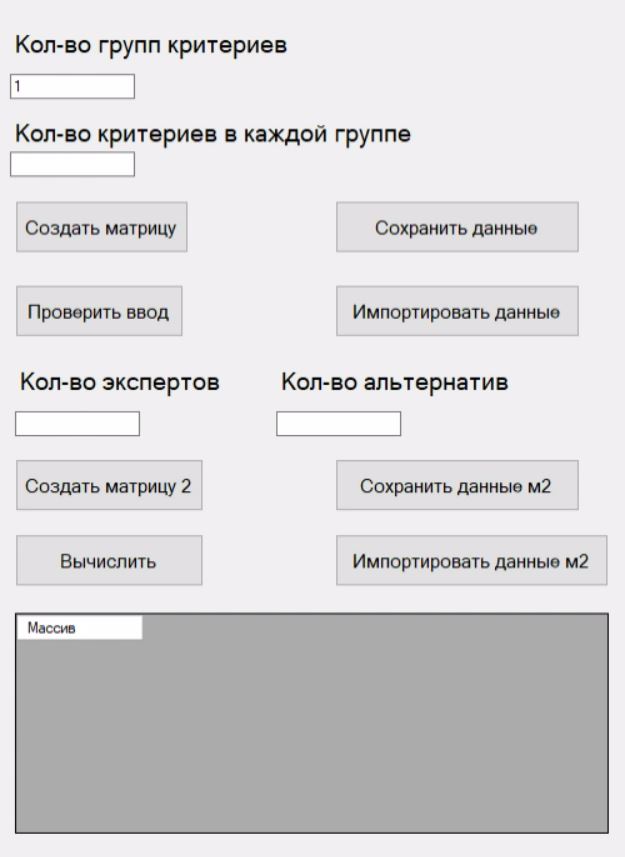Click the 'Проверить ввод' button
This screenshot has width=625, height=857.
pyautogui.click(x=99, y=310)
